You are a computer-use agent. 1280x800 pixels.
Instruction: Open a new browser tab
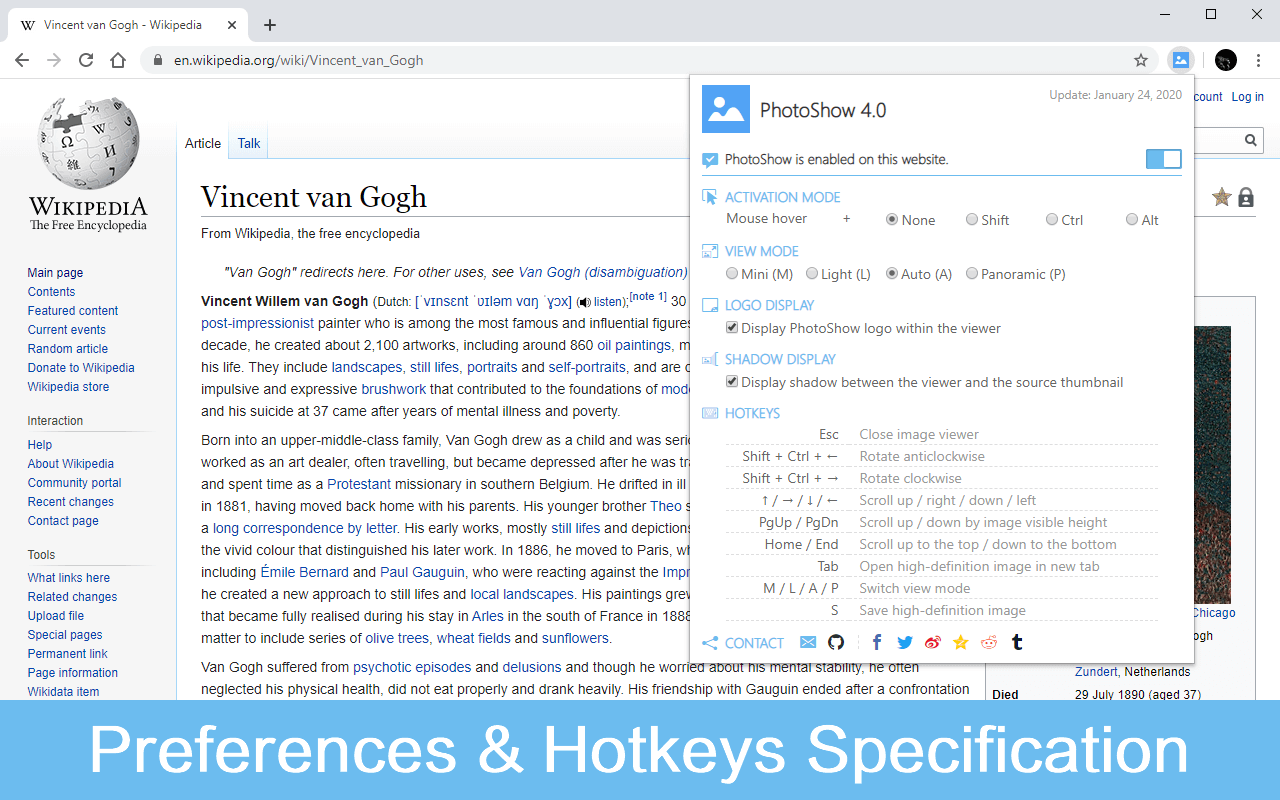click(270, 25)
